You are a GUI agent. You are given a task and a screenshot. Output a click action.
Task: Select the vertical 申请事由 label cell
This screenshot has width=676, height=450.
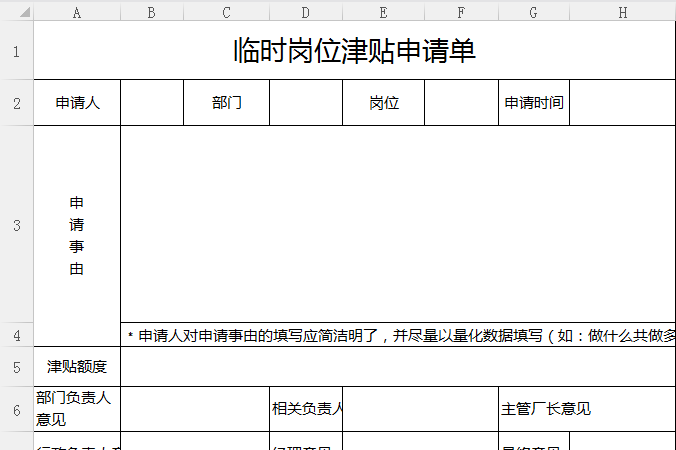click(x=77, y=236)
